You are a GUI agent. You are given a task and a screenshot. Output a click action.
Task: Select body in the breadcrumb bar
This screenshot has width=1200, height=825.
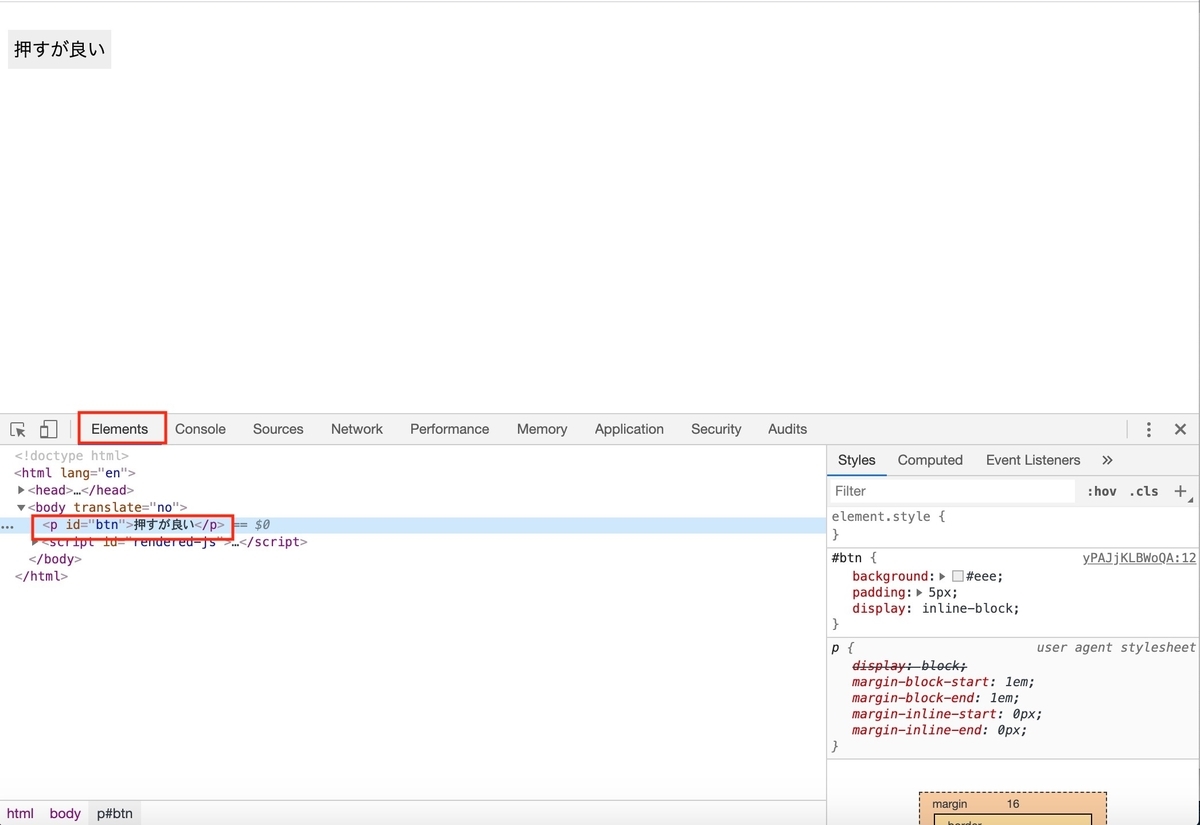65,813
